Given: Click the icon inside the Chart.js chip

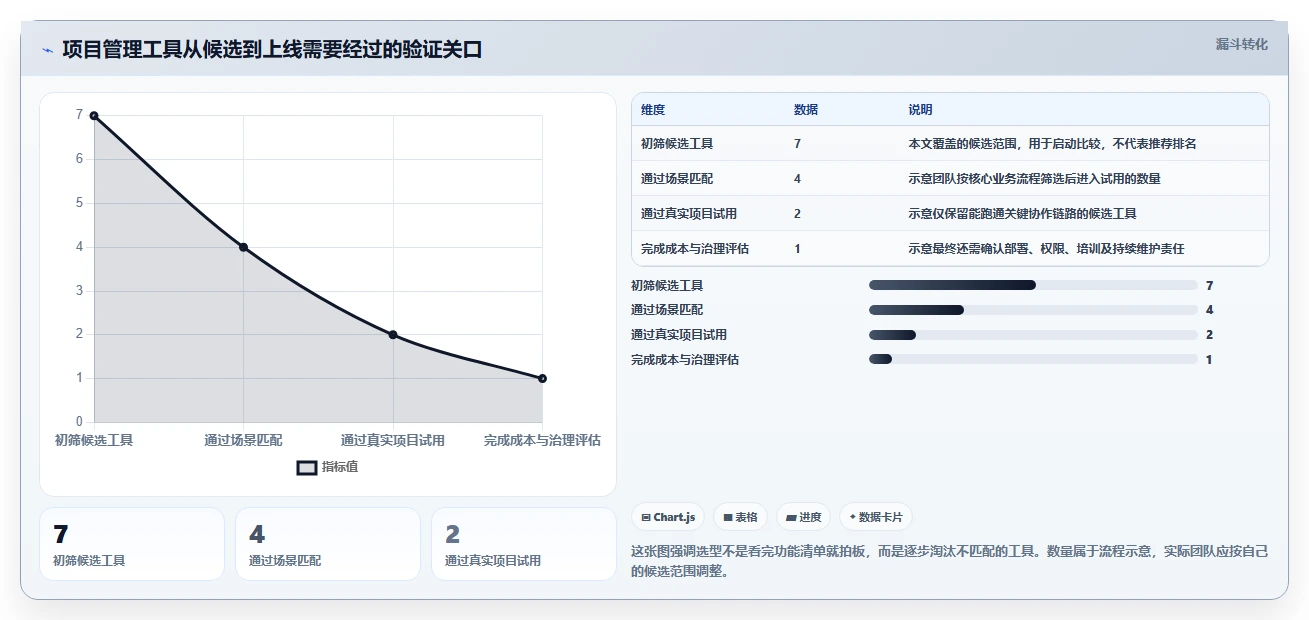Looking at the screenshot, I should 646,518.
